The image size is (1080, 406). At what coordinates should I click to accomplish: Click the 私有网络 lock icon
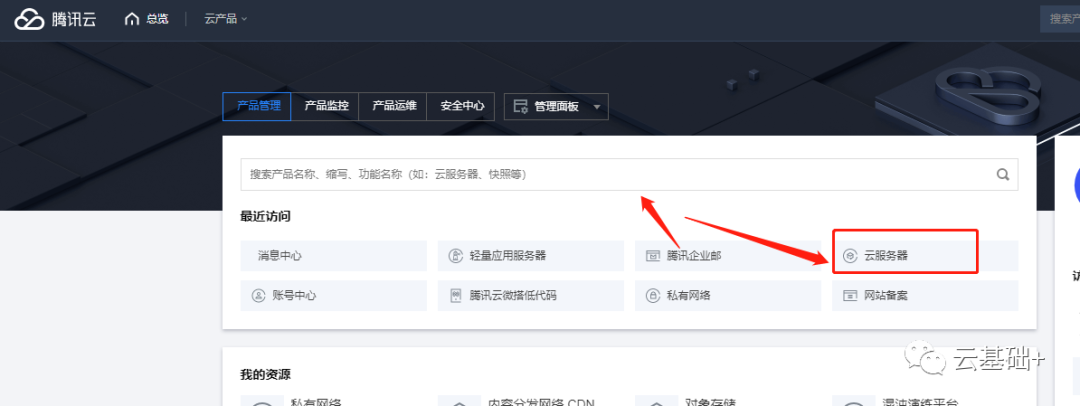tap(652, 296)
